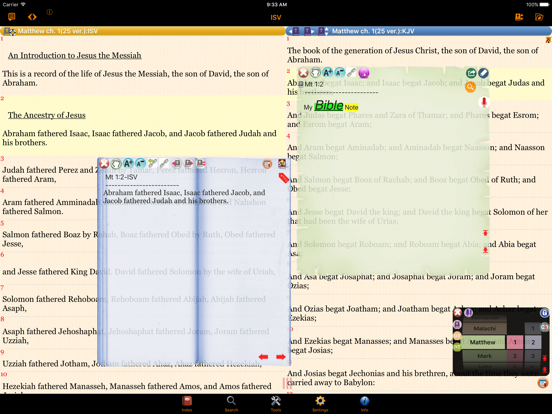The width and height of the screenshot is (552, 414).
Task: Open the brown picture icon in blue popup corner
Action: click(282, 164)
